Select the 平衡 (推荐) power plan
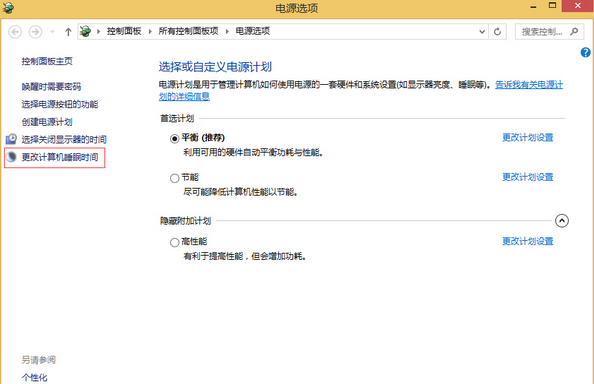594x384 pixels. (x=174, y=139)
